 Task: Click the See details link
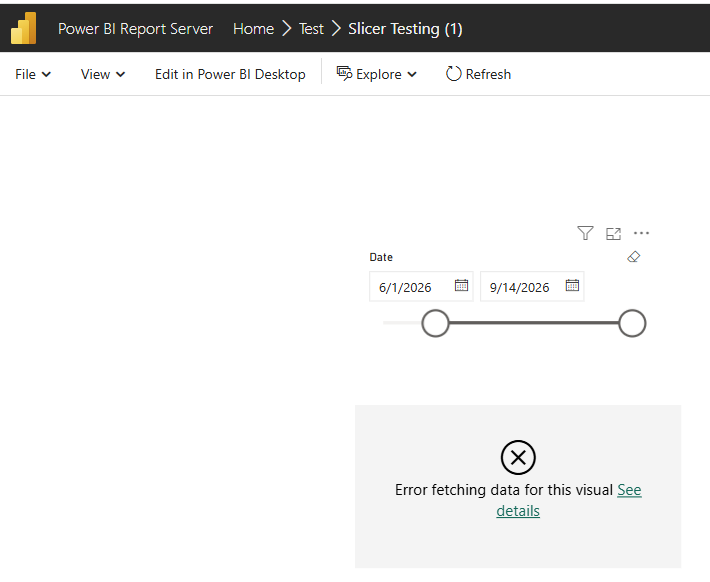click(x=569, y=500)
